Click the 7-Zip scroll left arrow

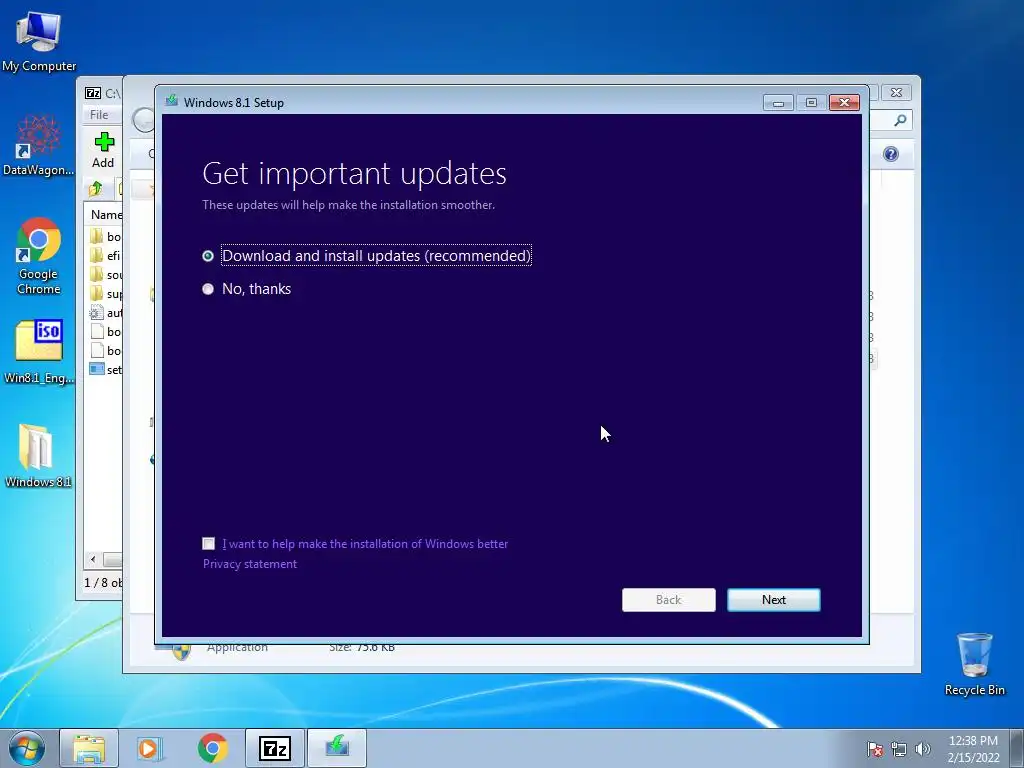point(93,559)
